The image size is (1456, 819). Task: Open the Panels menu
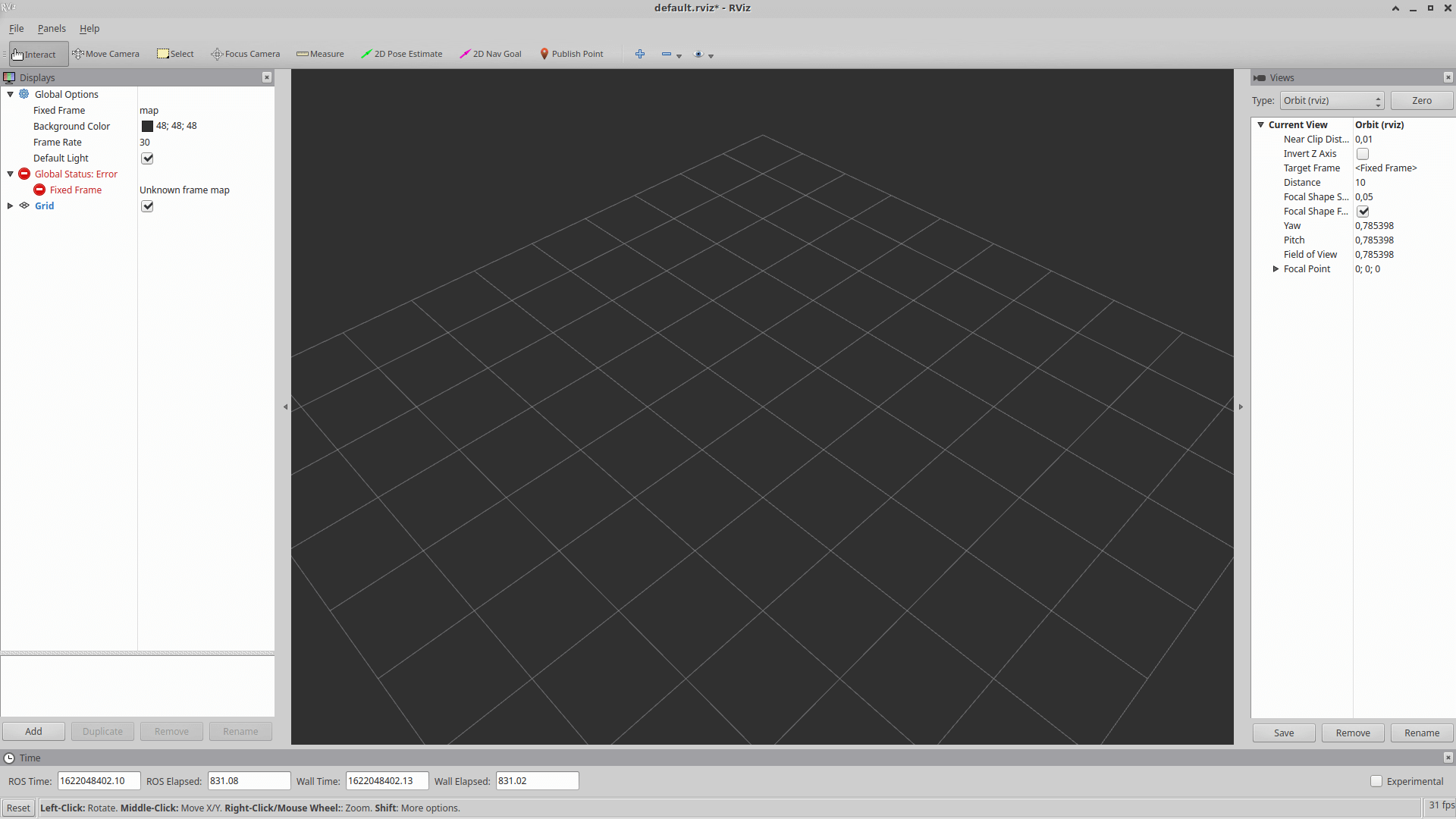[x=51, y=28]
